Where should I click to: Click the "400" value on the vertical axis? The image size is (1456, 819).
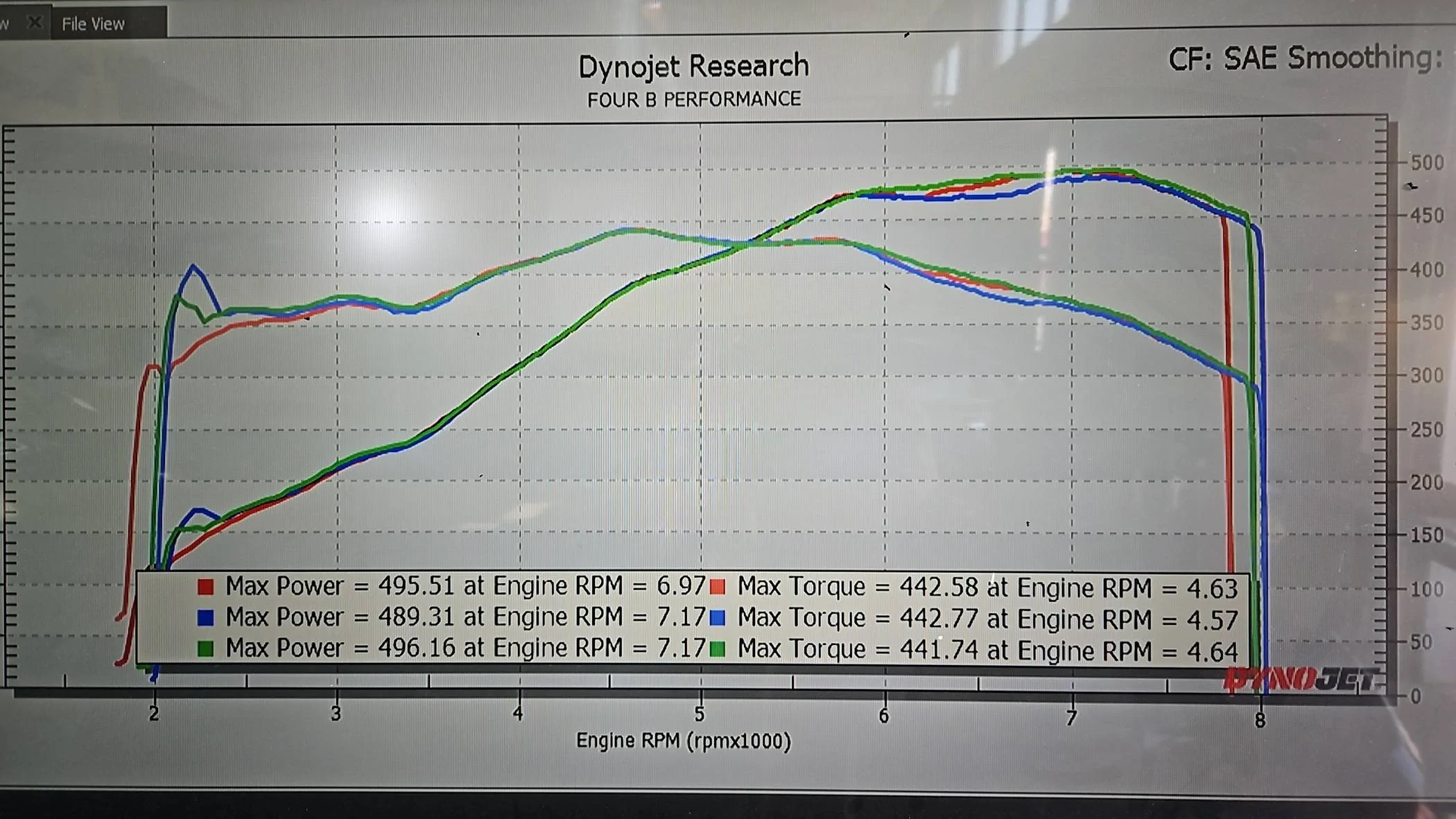[x=1427, y=270]
